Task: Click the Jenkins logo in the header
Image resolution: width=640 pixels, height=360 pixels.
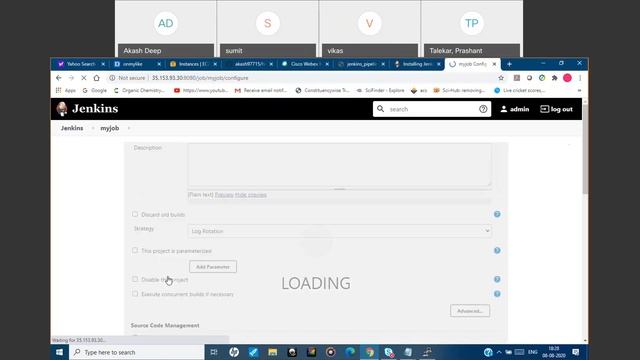Action: 87,109
